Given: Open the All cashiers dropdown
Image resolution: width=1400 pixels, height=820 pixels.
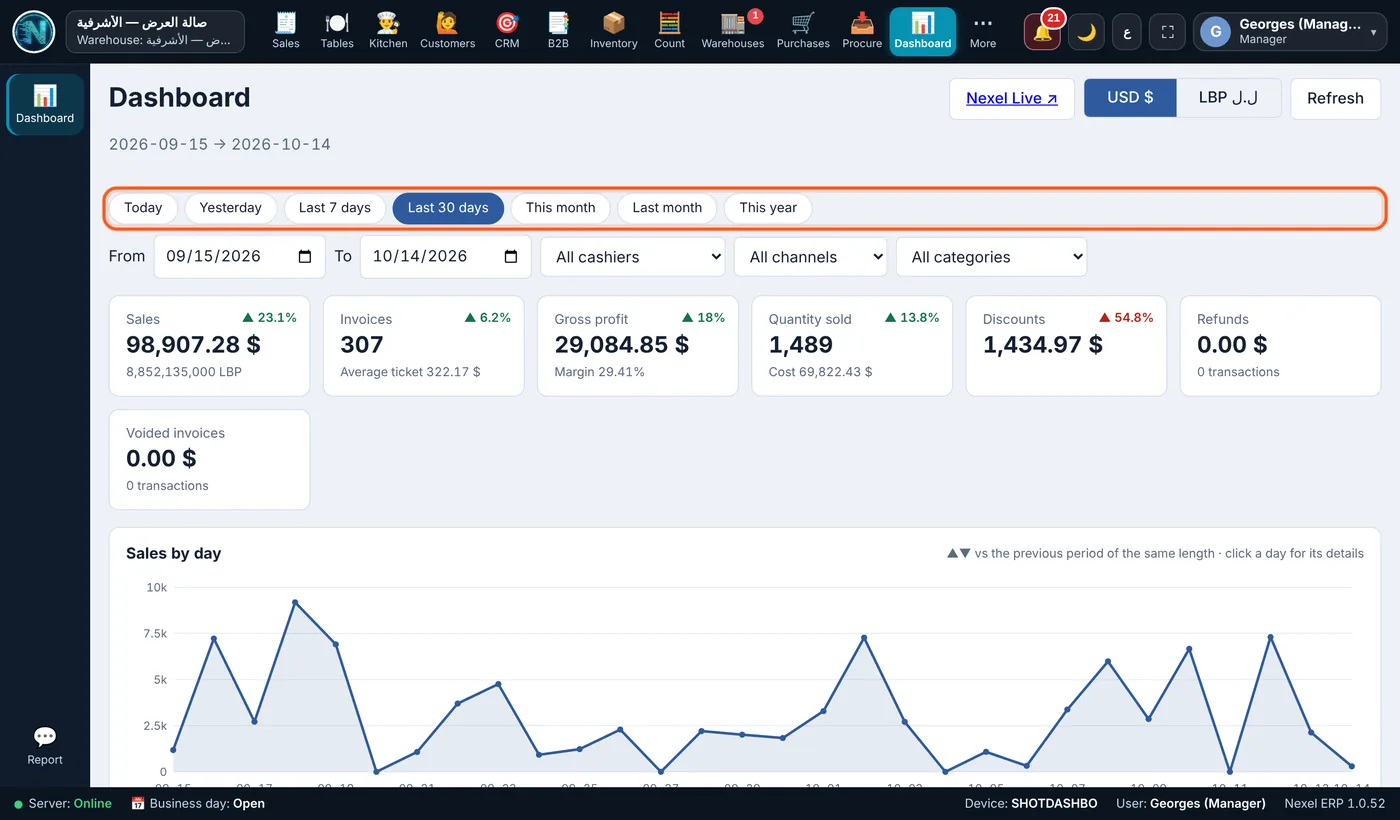Looking at the screenshot, I should pos(633,257).
